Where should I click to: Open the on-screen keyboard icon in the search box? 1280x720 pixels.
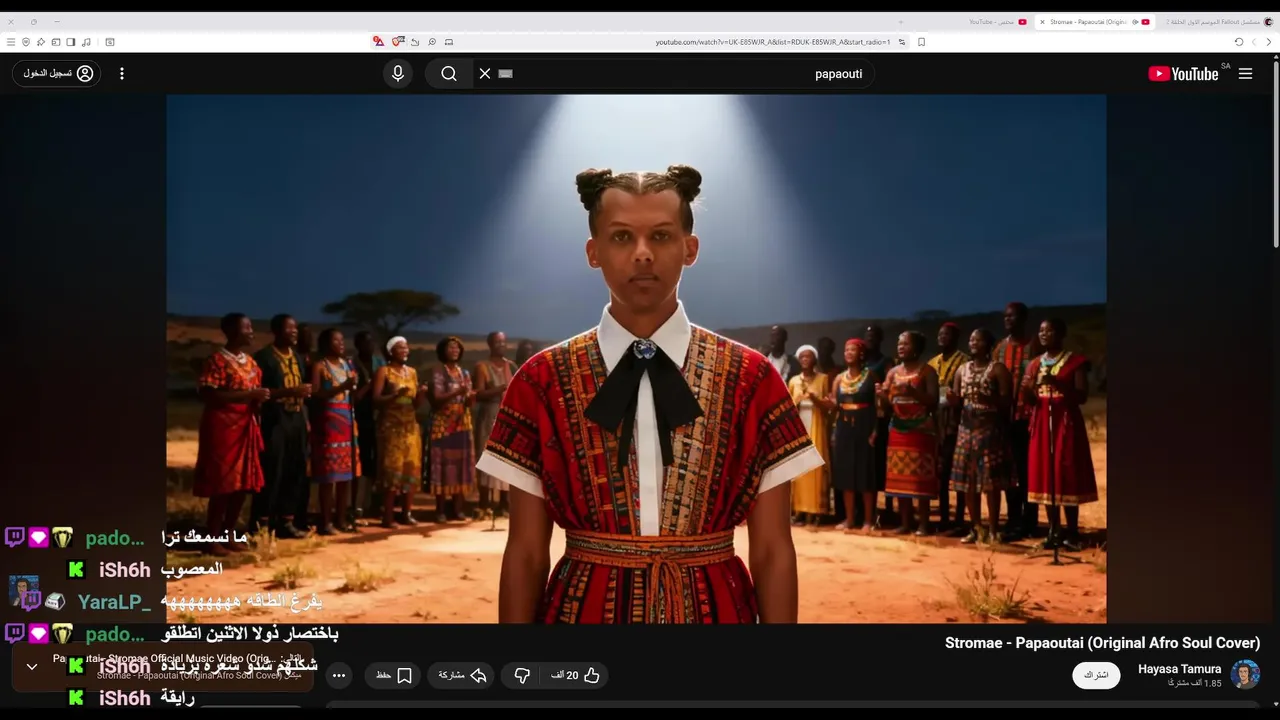click(x=505, y=74)
